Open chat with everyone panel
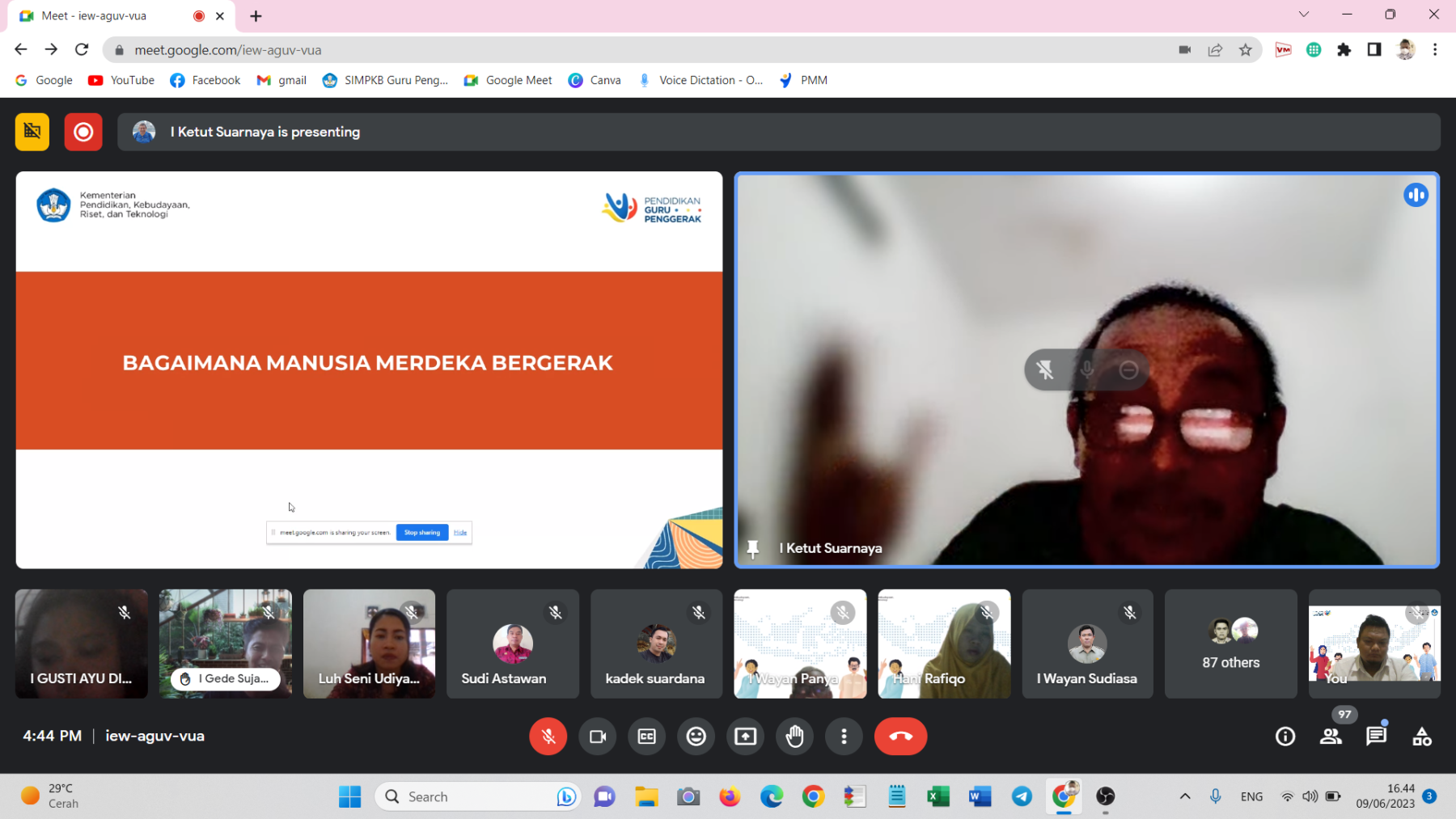 1376,737
